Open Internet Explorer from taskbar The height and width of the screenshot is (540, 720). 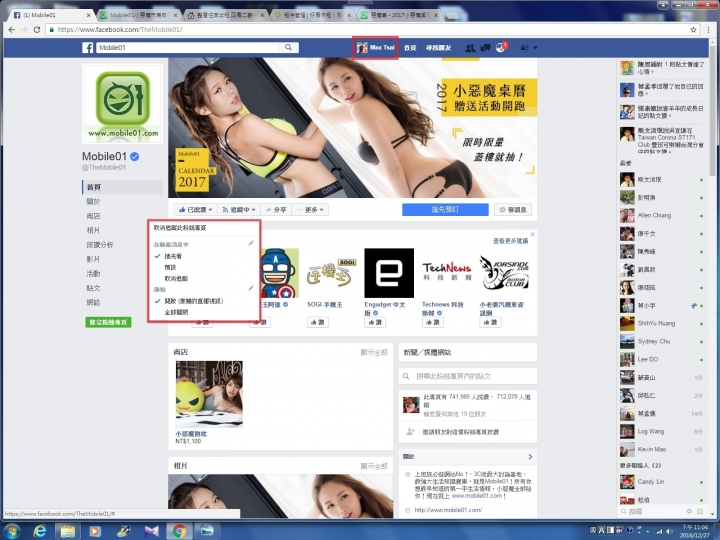(x=40, y=531)
